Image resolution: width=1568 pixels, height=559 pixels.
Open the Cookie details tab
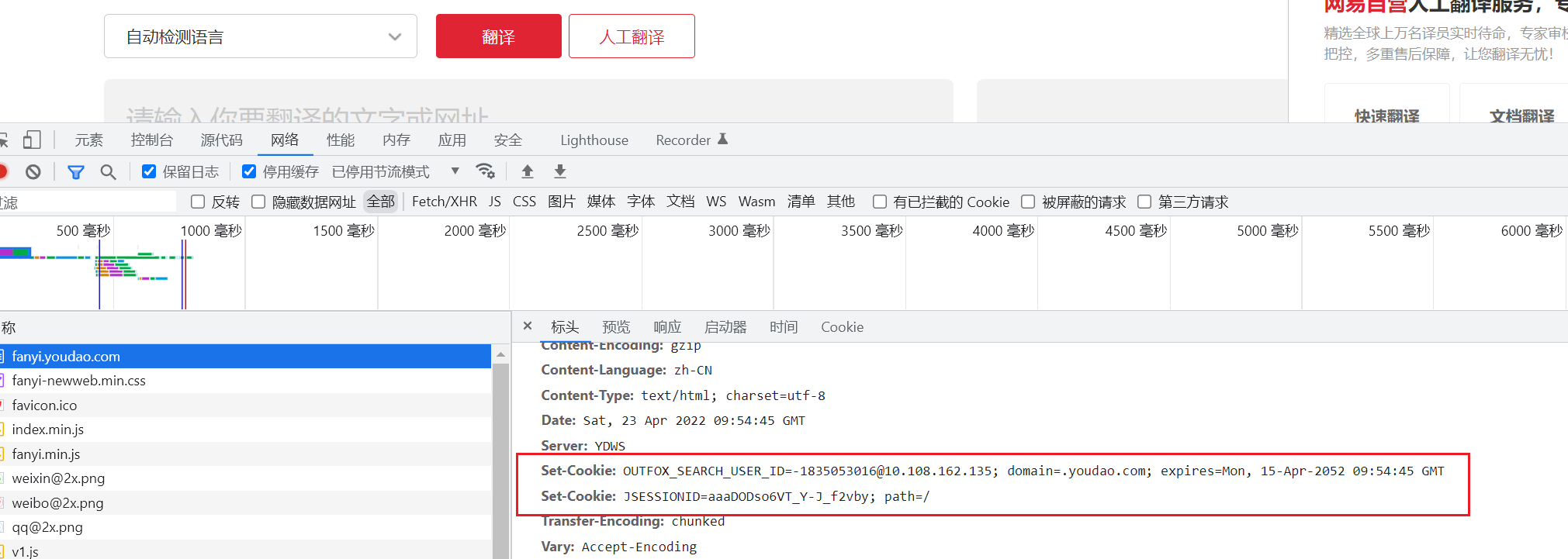843,326
